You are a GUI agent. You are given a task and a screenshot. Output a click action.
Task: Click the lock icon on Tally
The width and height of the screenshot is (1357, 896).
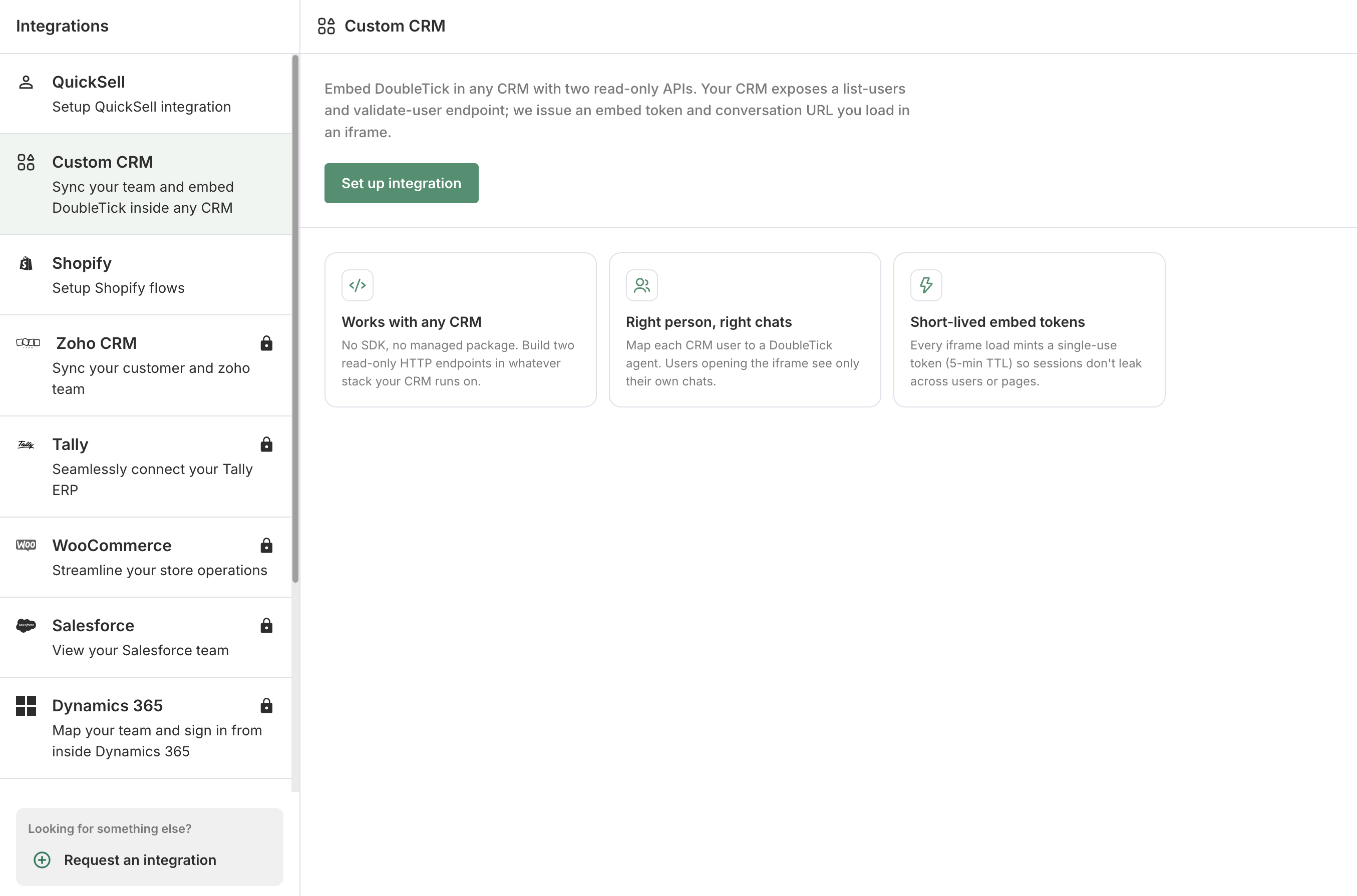tap(266, 444)
